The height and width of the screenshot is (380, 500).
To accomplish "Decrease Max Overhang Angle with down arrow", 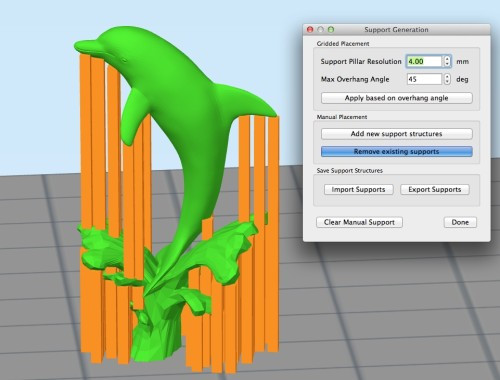I will point(447,82).
